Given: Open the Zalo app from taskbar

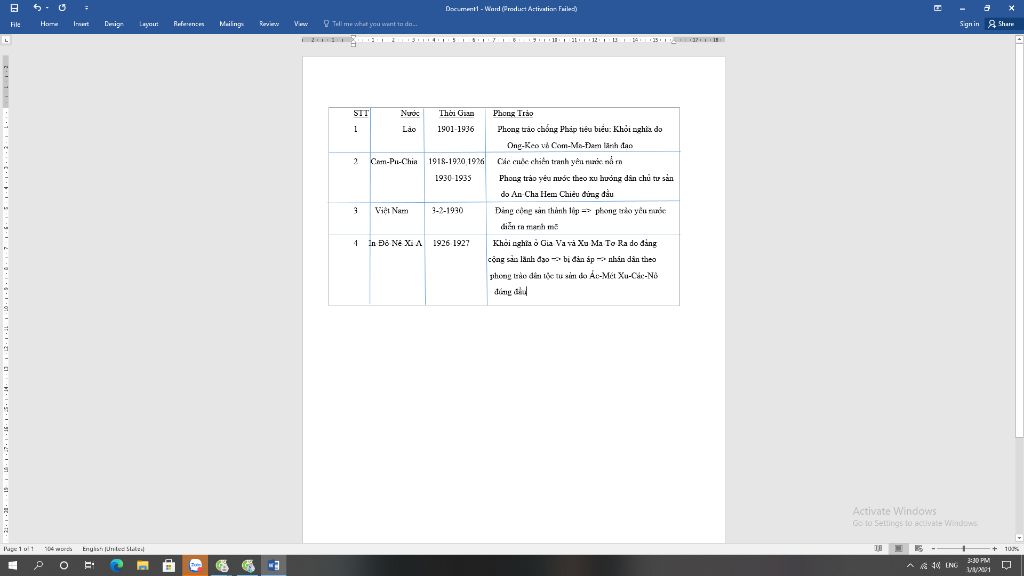Looking at the screenshot, I should pyautogui.click(x=195, y=565).
